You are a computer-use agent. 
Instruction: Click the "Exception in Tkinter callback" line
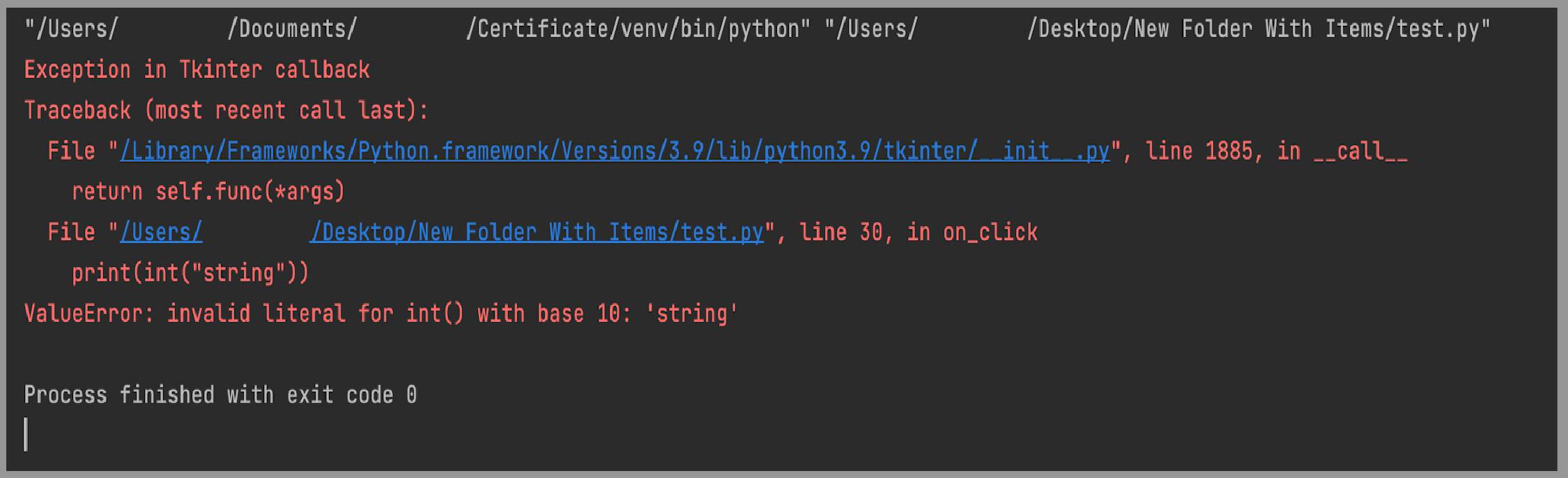tap(197, 70)
